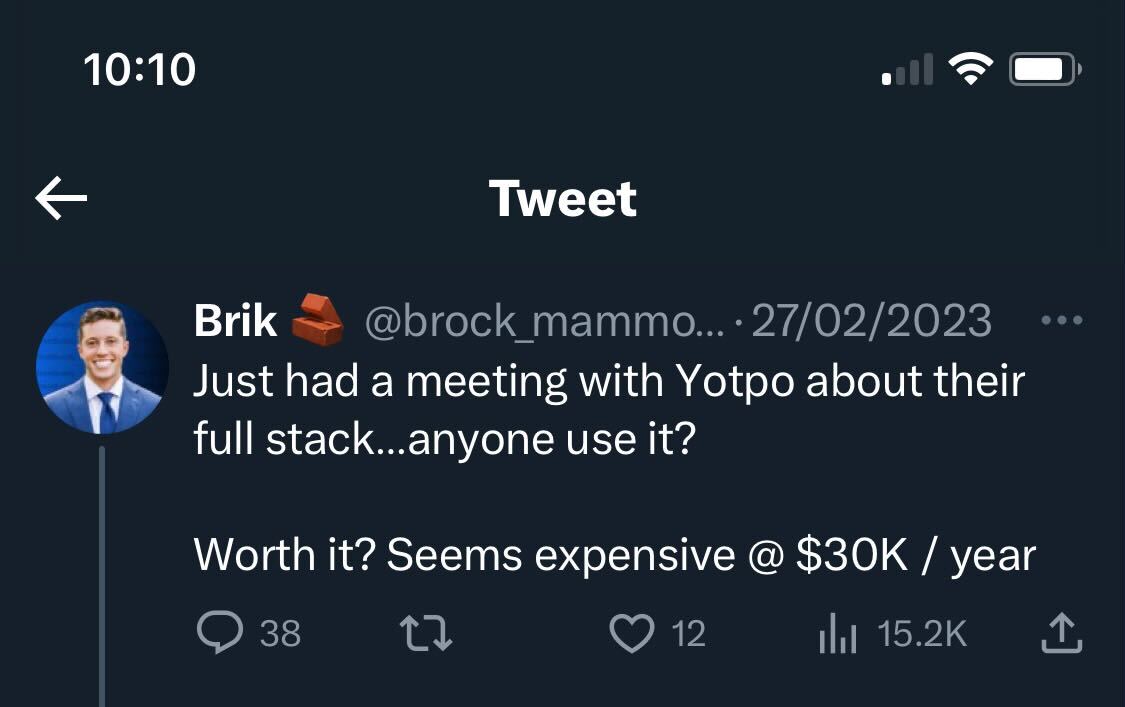1125x707 pixels.
Task: Tap the view analytics bar chart icon
Action: coord(837,633)
